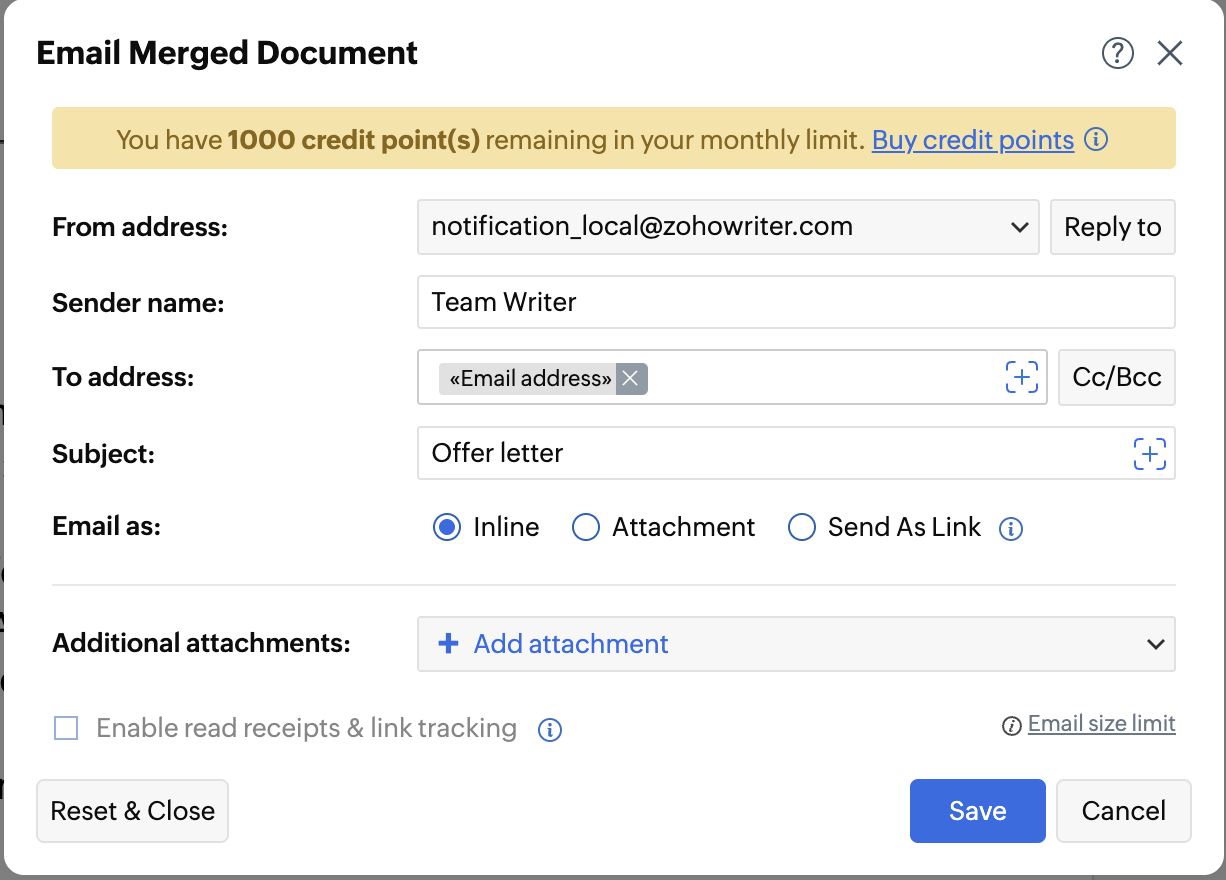Screen dimensions: 1226x880
Task: Insert merge field in To address box
Action: 1021,377
